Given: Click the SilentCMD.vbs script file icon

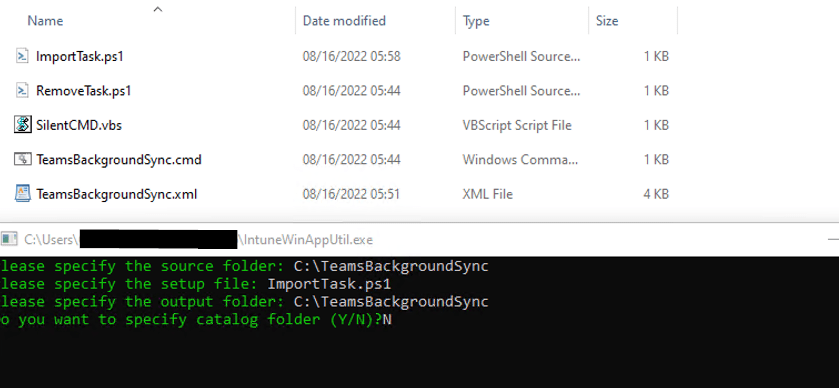Looking at the screenshot, I should click(x=22, y=125).
